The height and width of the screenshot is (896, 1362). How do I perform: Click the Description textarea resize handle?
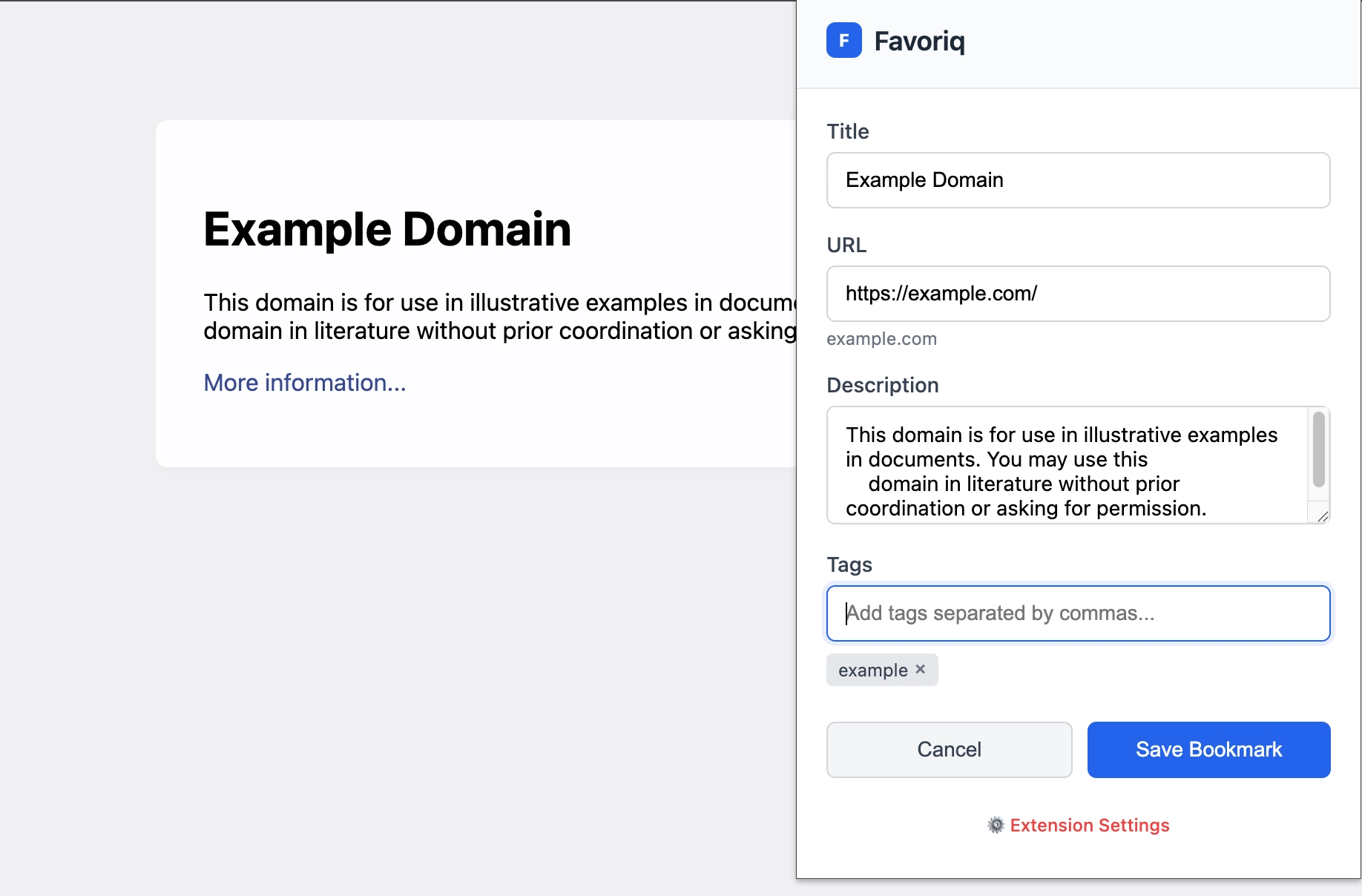(1322, 516)
